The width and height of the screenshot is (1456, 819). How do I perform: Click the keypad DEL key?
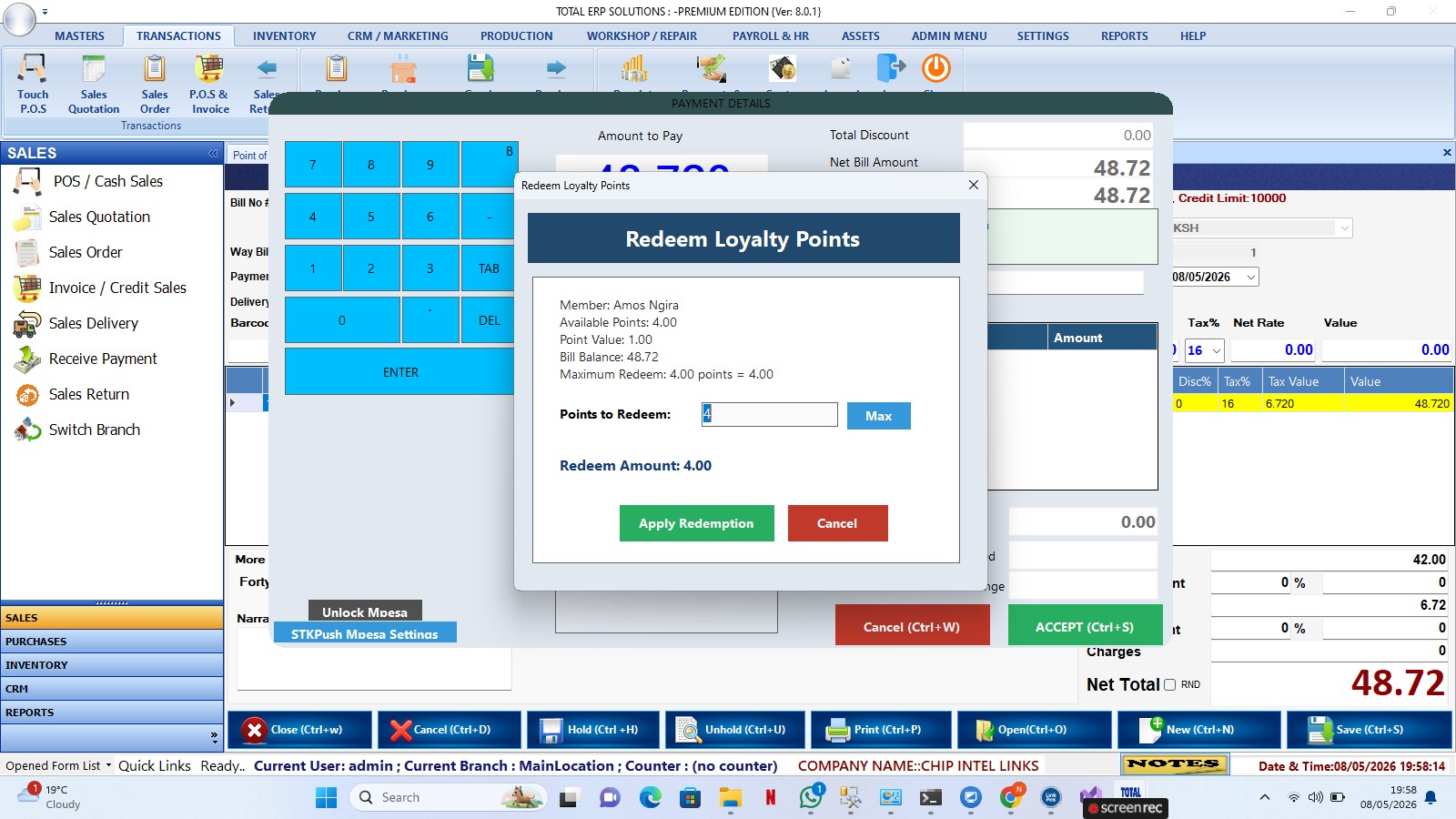[x=490, y=320]
